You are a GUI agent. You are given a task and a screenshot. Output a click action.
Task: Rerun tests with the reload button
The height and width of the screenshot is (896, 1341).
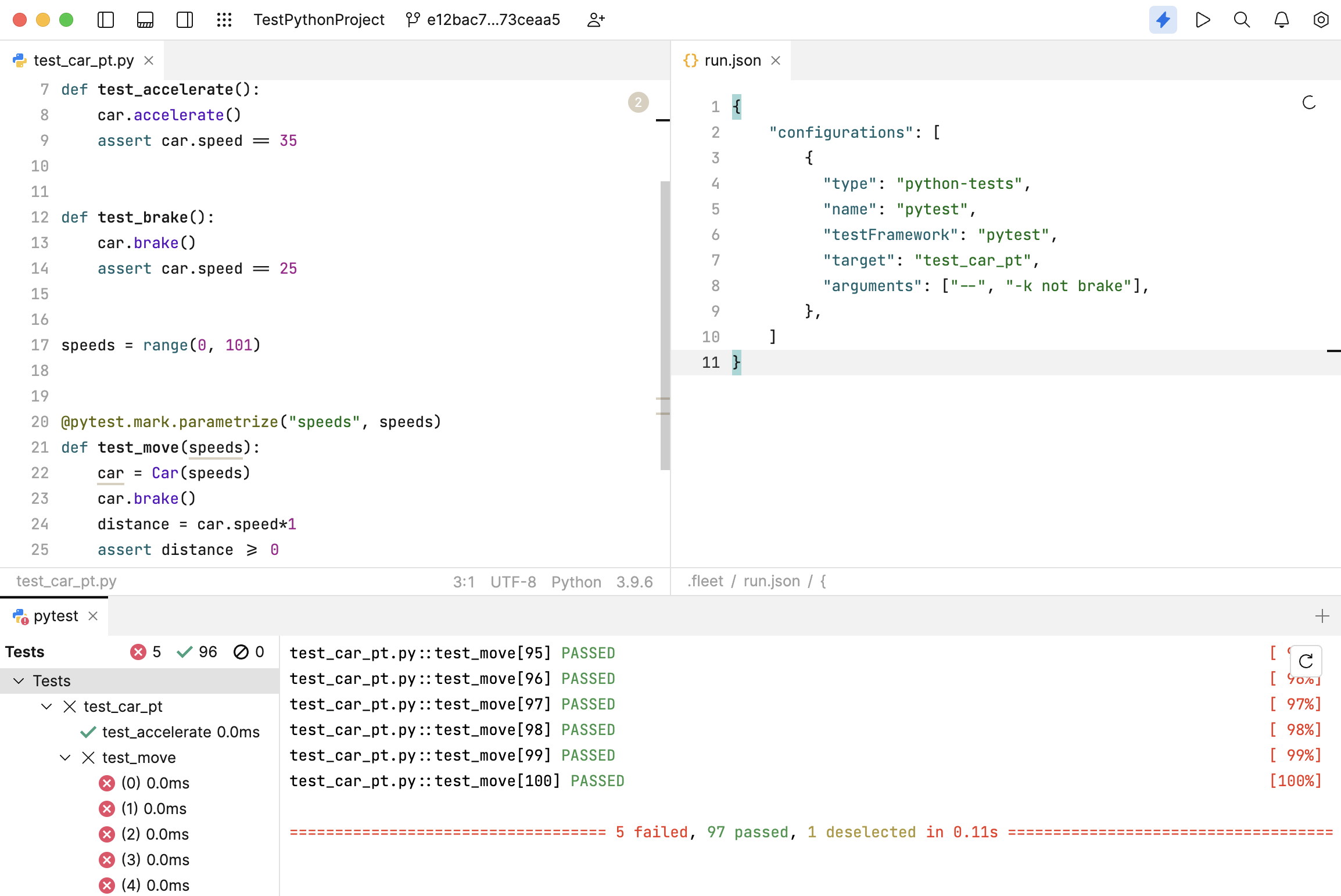point(1306,661)
